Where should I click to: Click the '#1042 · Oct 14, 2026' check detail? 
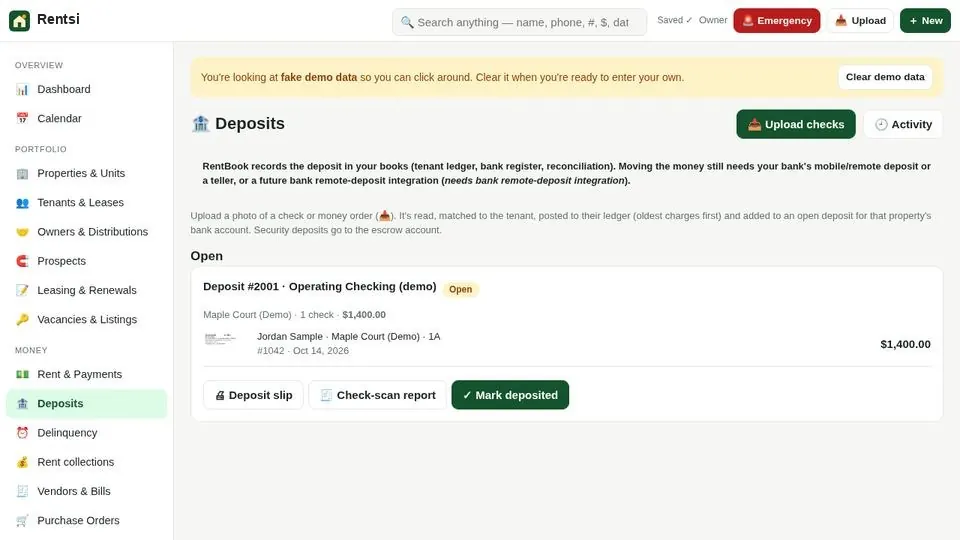303,351
